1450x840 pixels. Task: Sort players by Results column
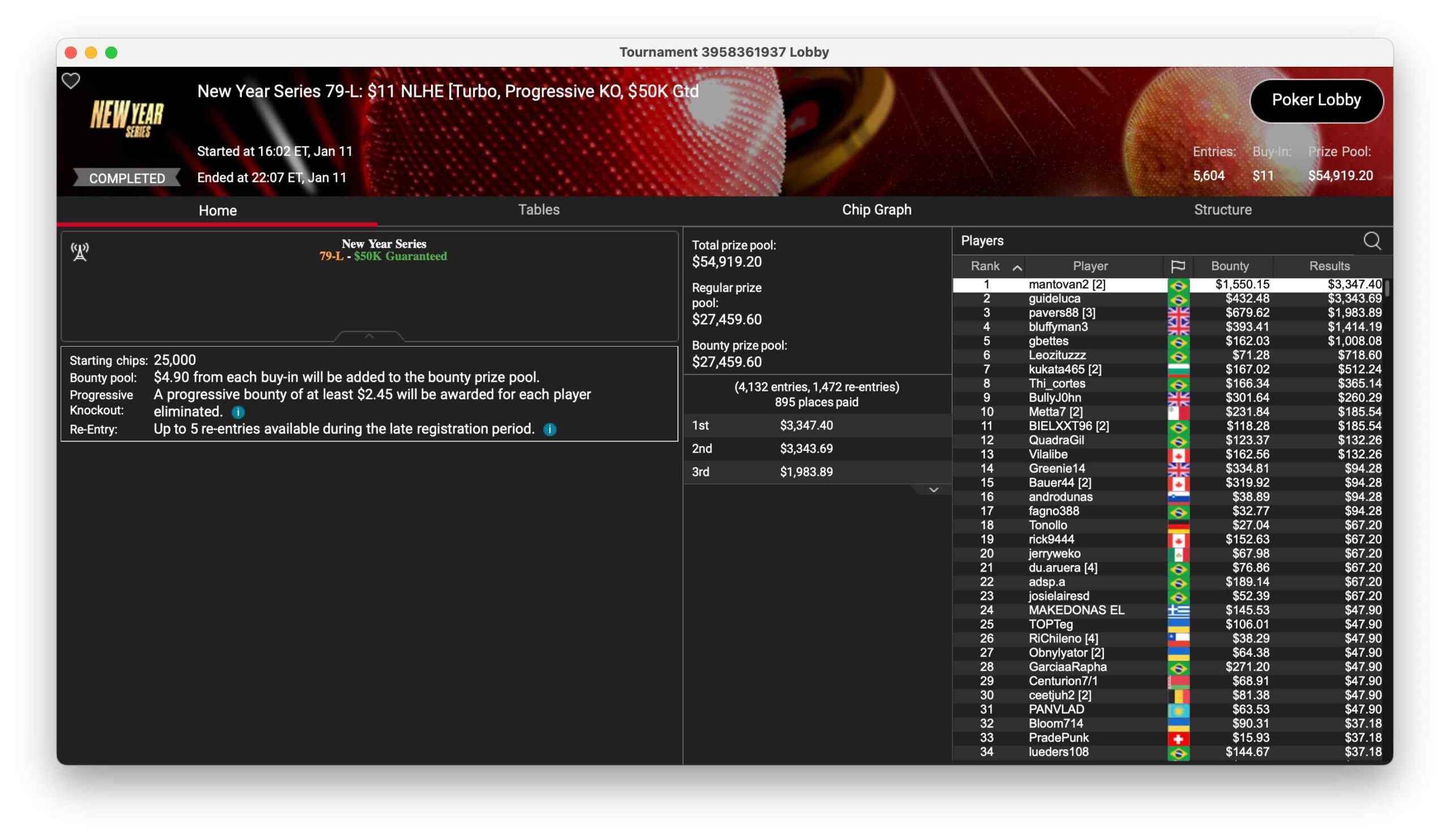tap(1329, 266)
